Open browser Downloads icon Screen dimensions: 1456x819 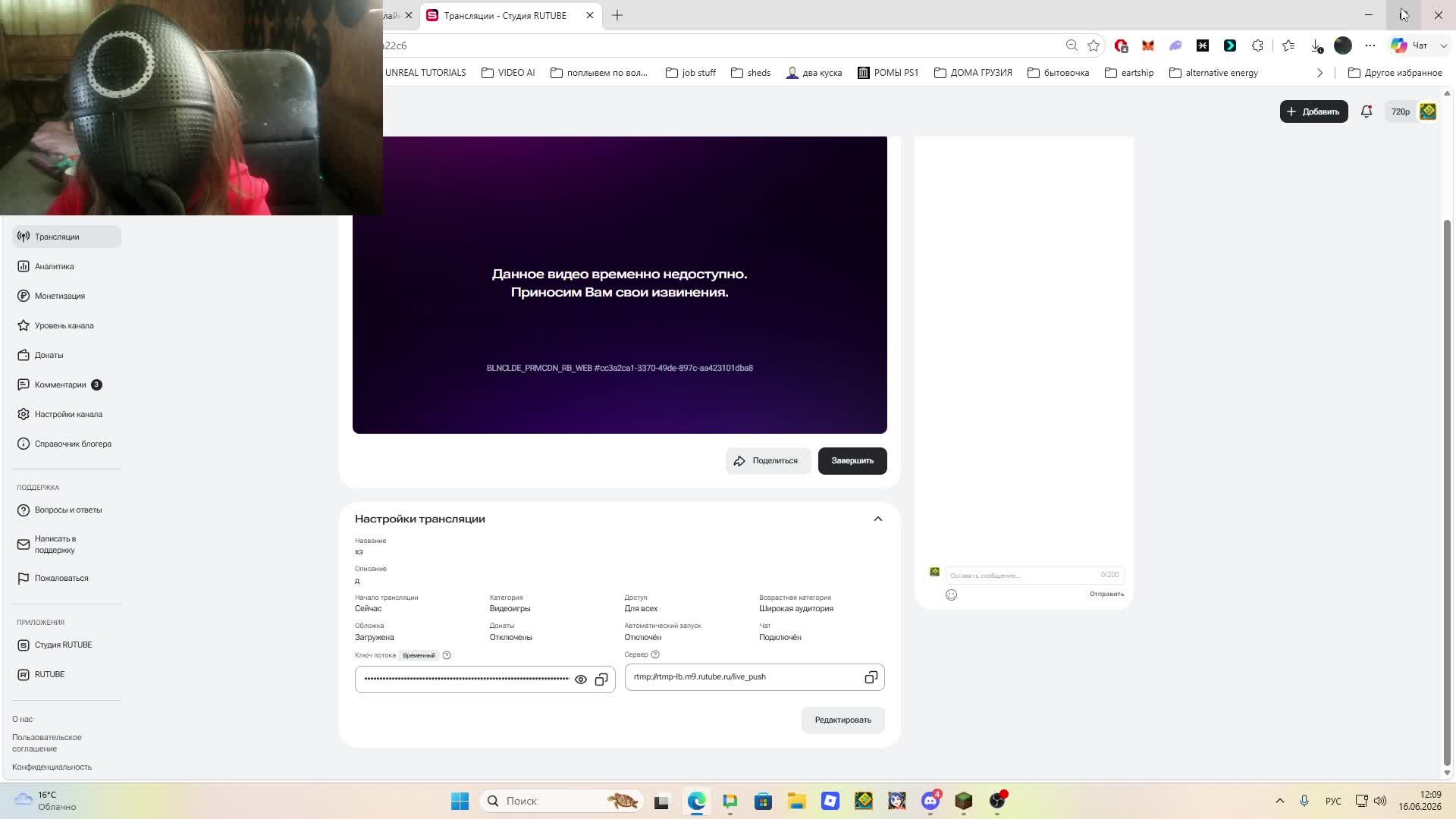(x=1316, y=45)
